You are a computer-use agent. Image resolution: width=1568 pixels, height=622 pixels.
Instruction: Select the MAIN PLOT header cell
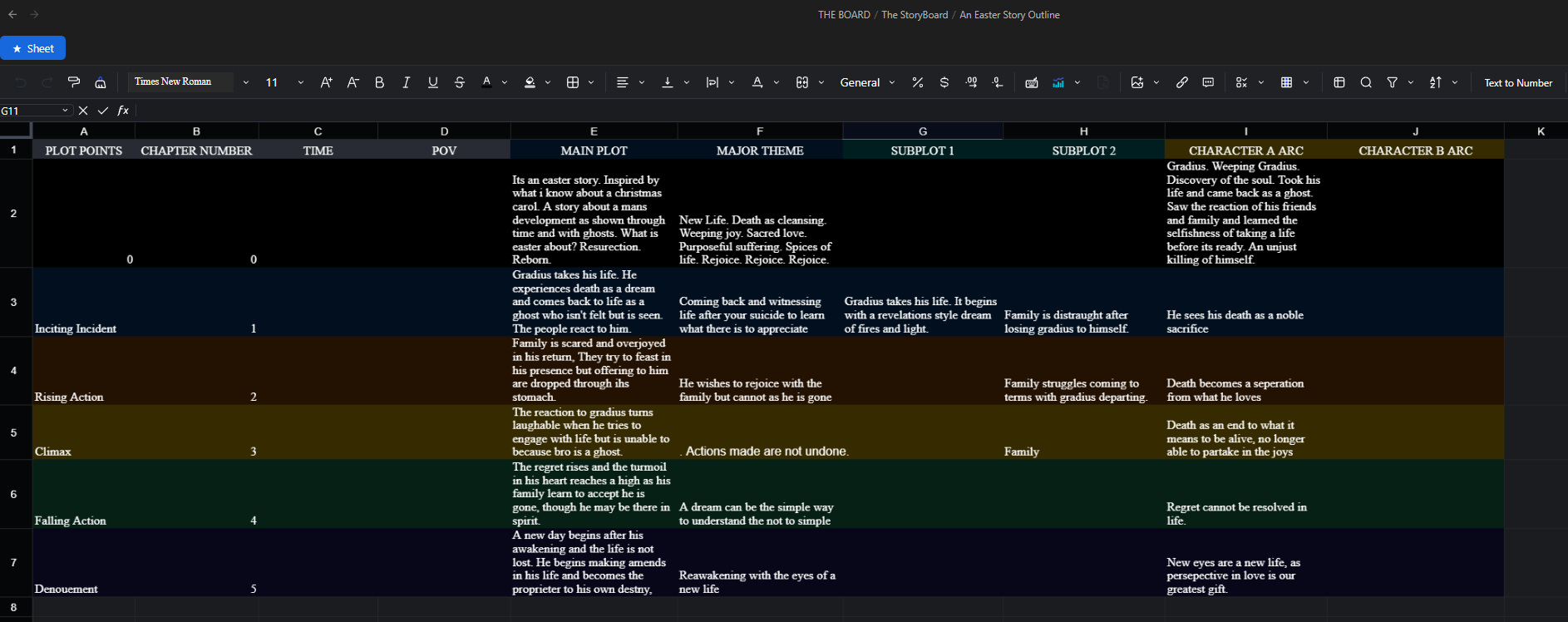click(594, 151)
